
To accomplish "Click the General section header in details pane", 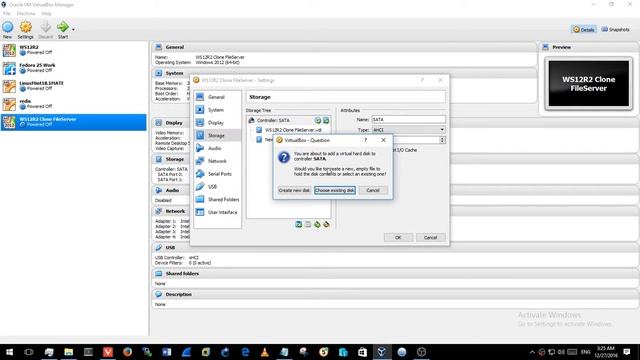I will 345,47.
